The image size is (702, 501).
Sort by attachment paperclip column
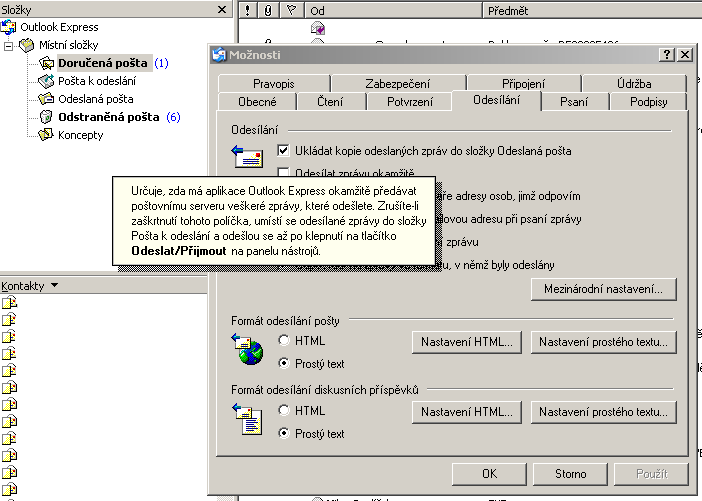(x=268, y=10)
